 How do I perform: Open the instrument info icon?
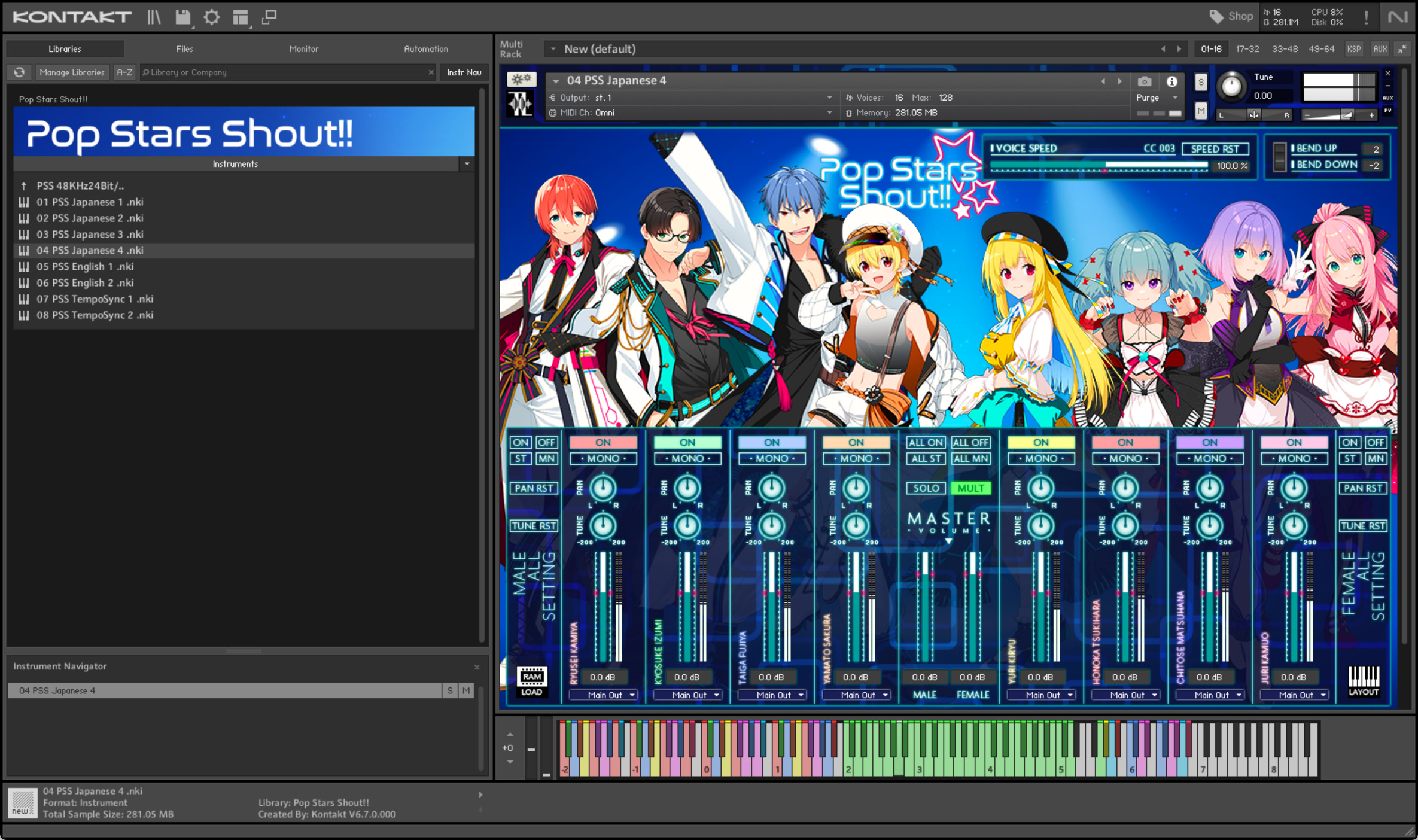[1171, 81]
